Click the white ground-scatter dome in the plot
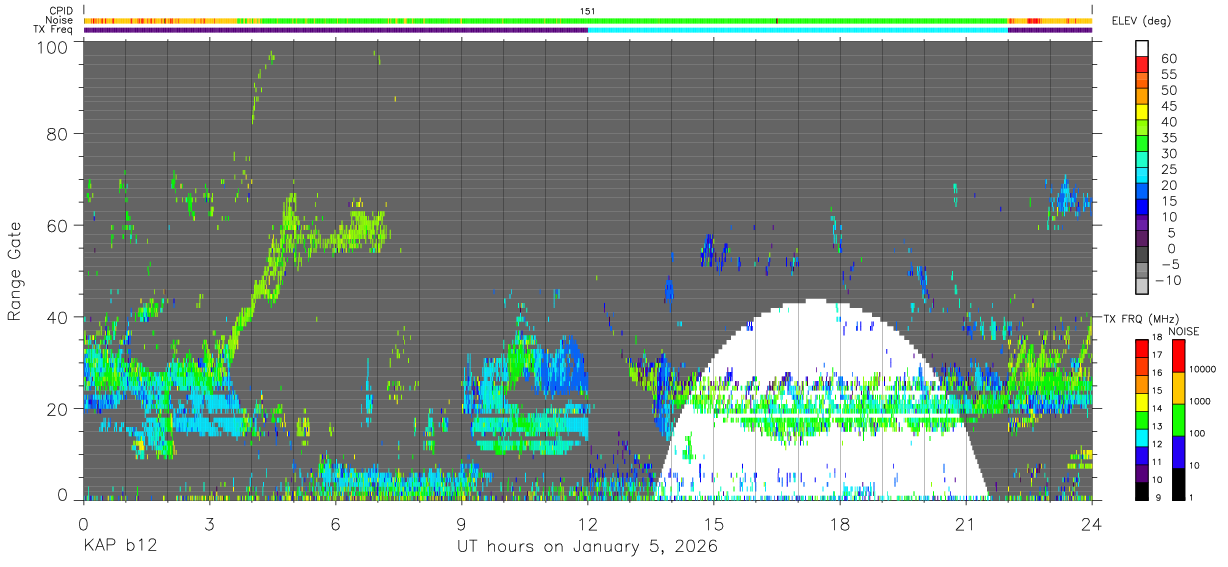Viewport: 1228px width, 567px height. click(x=822, y=400)
